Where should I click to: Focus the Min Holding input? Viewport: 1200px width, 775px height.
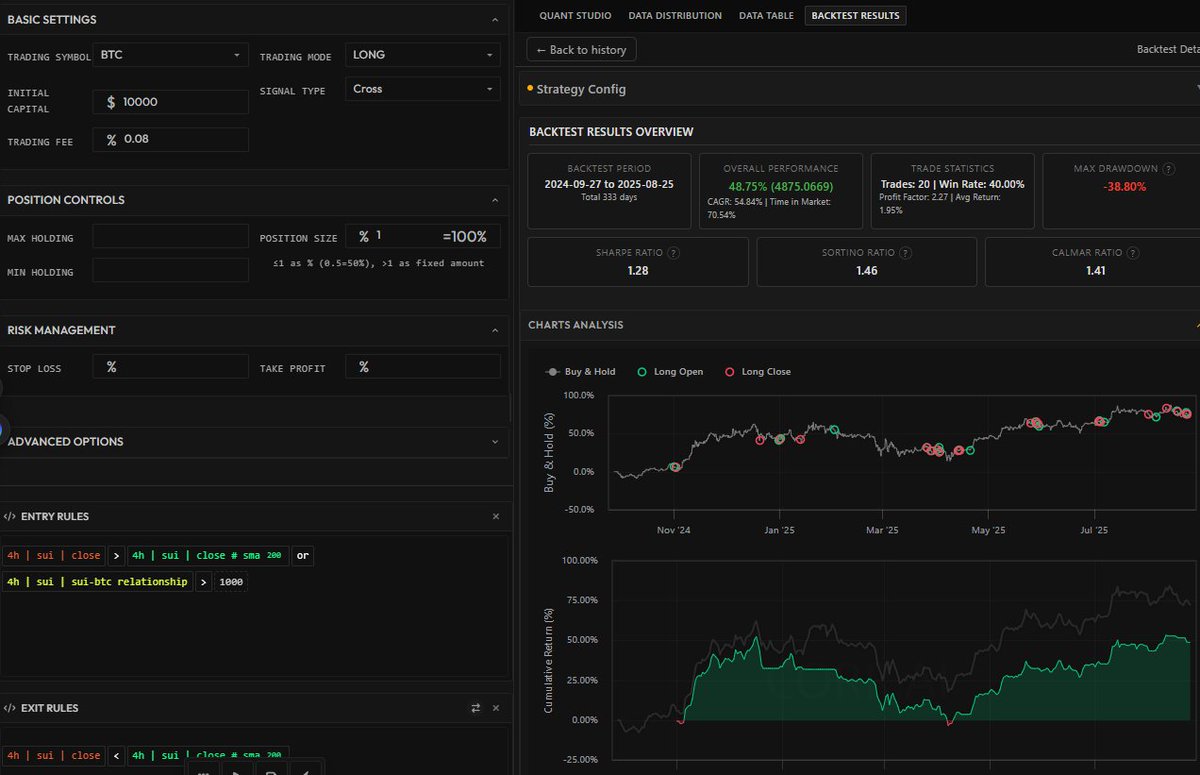[x=171, y=270]
